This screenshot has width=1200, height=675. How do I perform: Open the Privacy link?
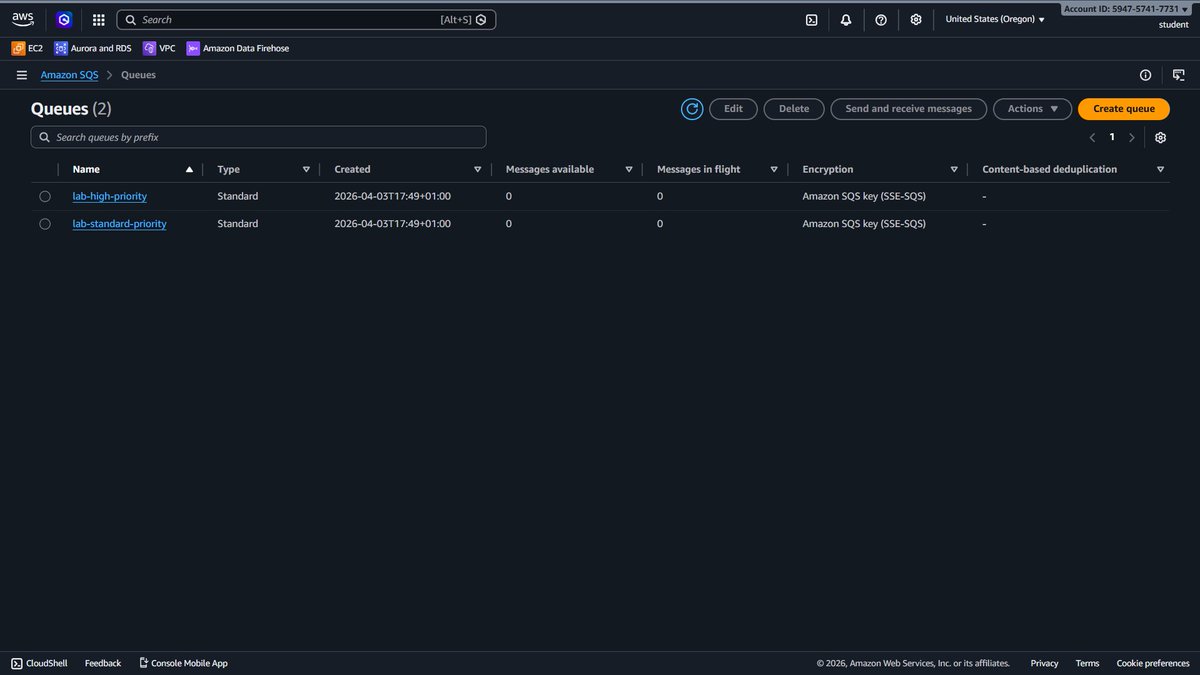coord(1044,663)
